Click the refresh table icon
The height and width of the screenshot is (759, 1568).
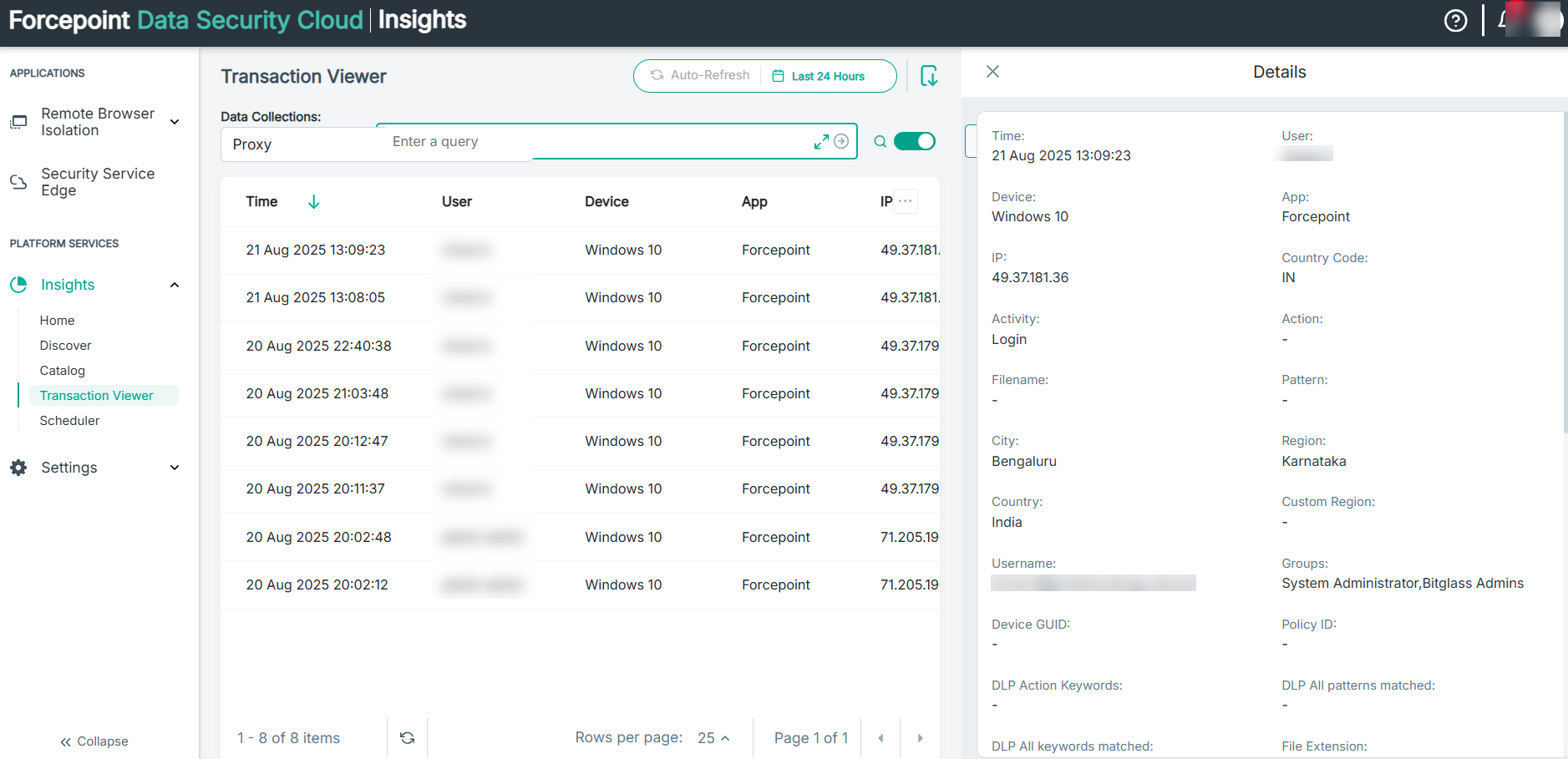click(x=407, y=738)
